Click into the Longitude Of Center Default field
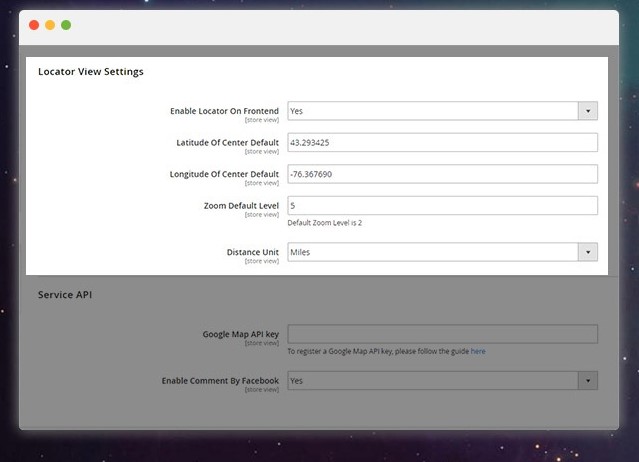This screenshot has height=462, width=639. [442, 174]
